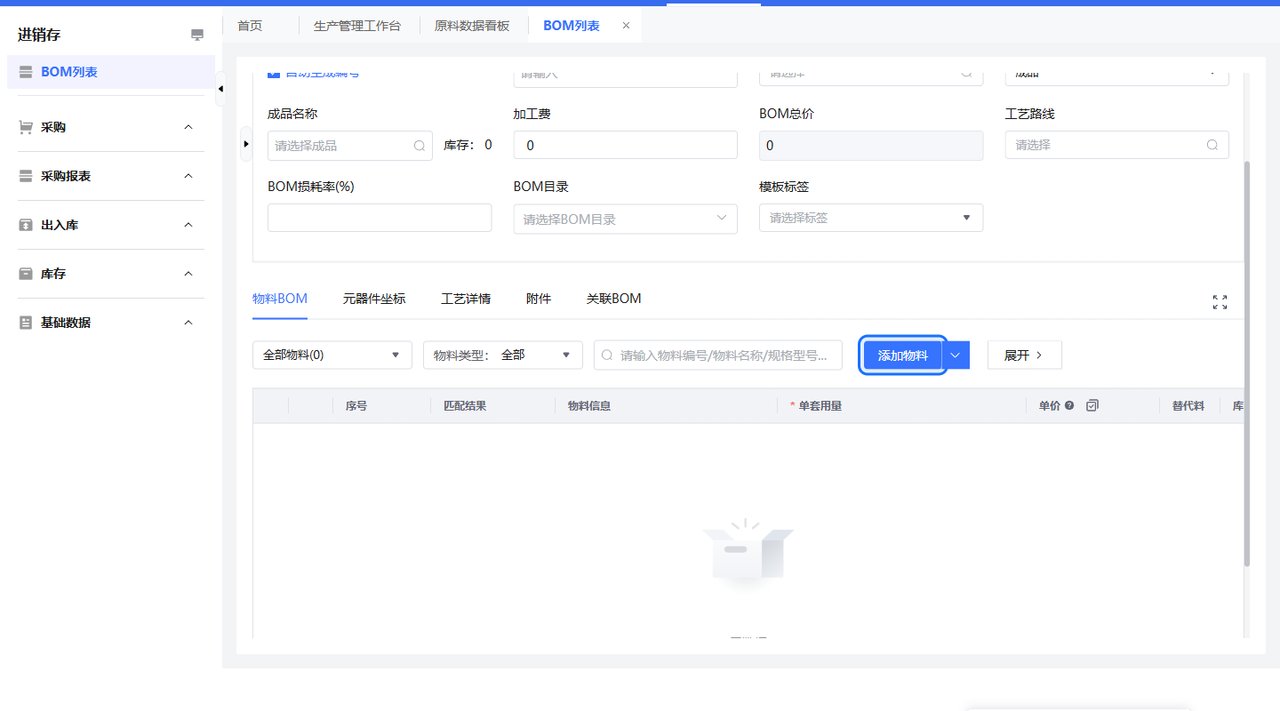Image resolution: width=1280 pixels, height=711 pixels.
Task: Click the 采购报表 sidebar icon
Action: tap(26, 176)
